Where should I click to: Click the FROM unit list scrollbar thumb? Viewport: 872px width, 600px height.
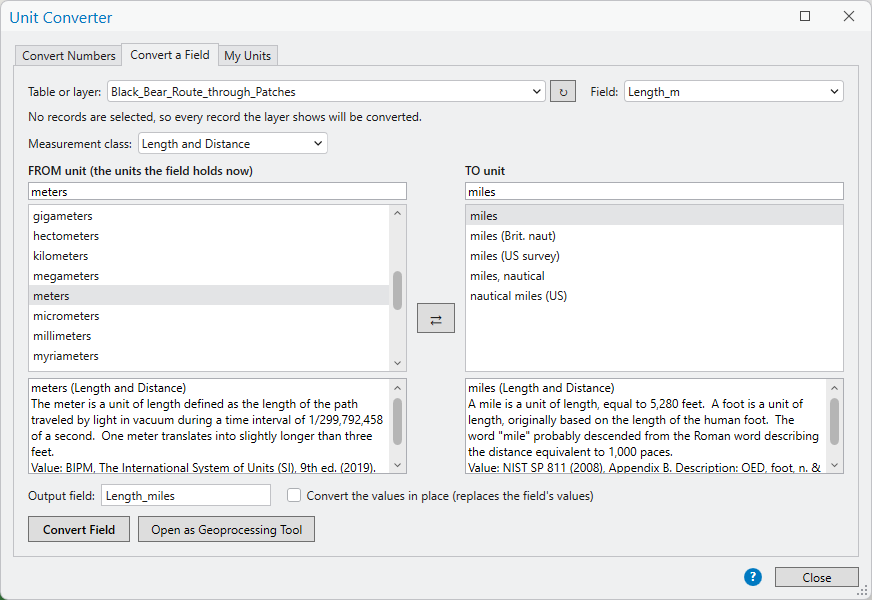(397, 290)
